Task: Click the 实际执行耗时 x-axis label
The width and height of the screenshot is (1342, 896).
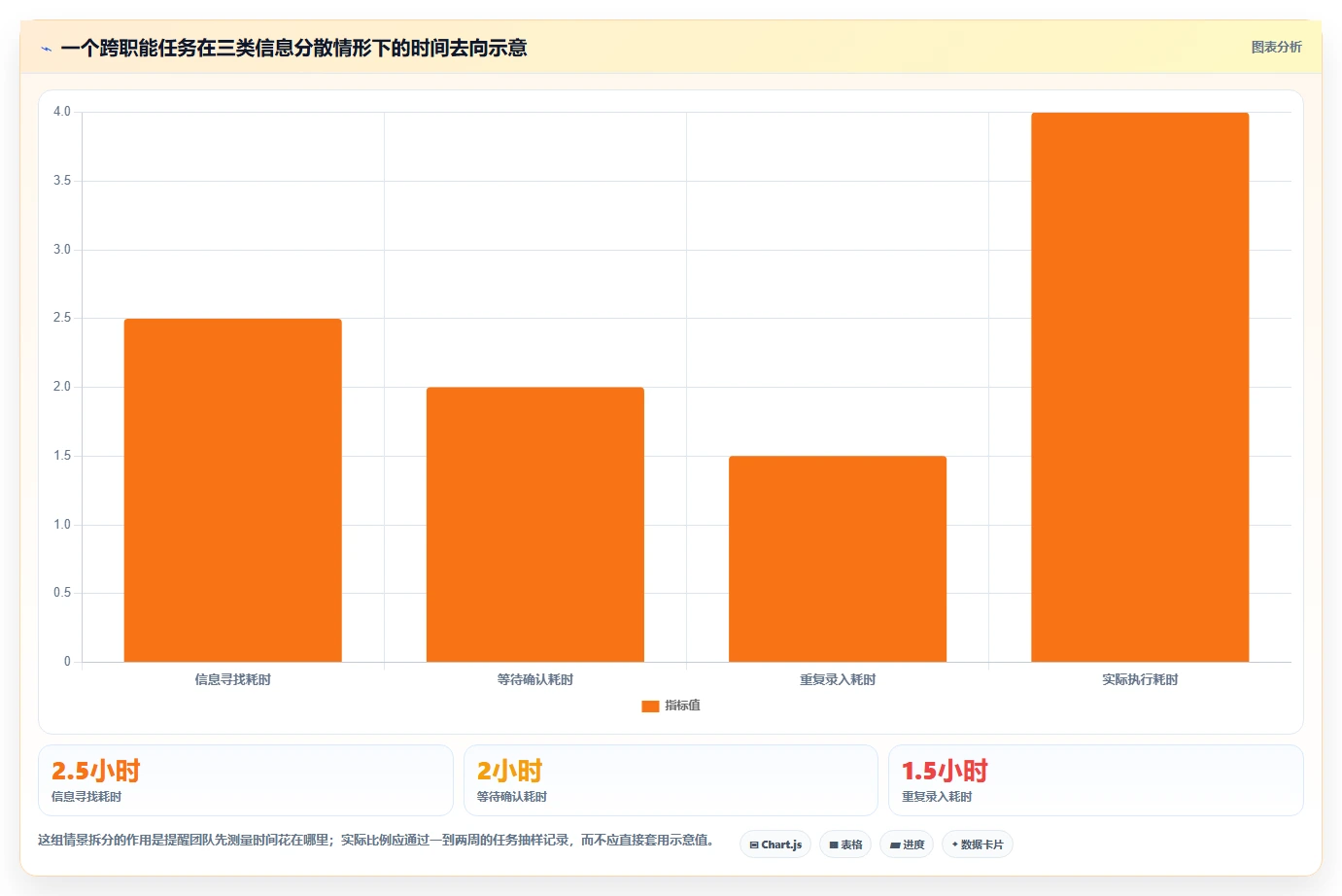Action: point(1140,679)
